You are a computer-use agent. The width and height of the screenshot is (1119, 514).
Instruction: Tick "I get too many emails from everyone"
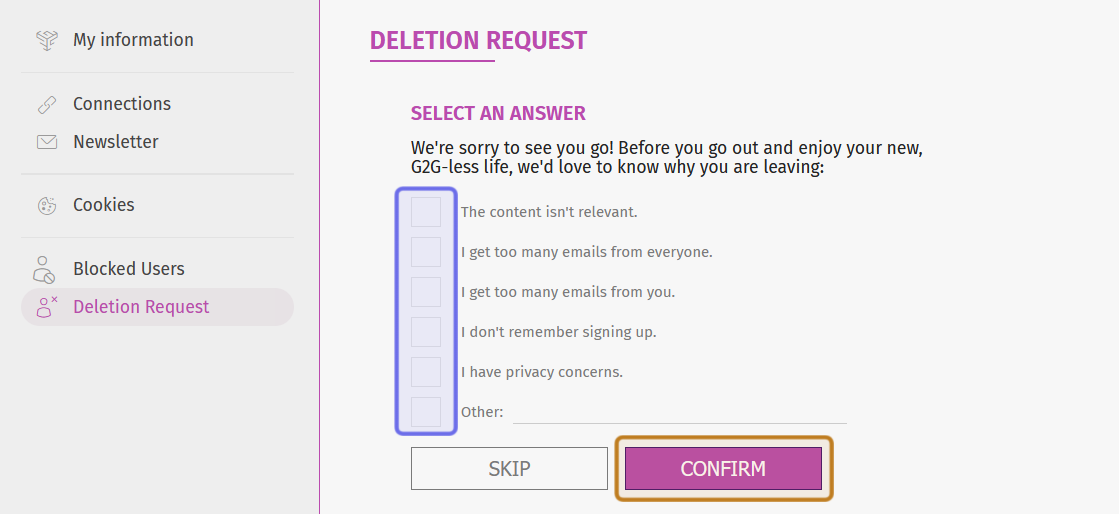pos(426,252)
